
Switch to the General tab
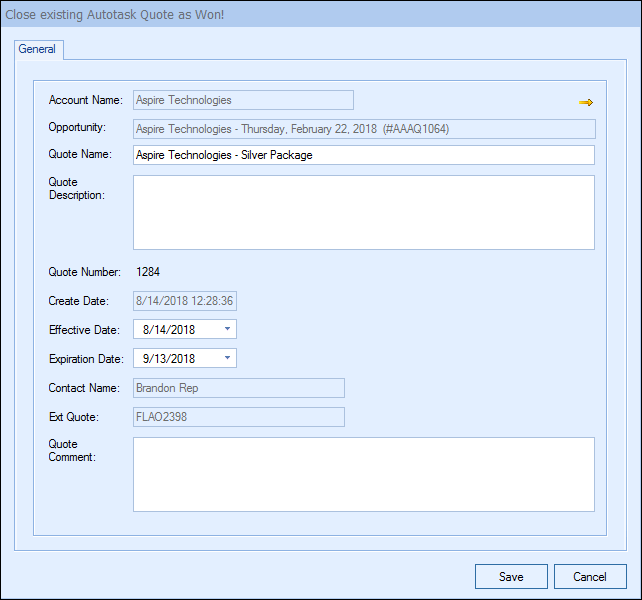click(38, 49)
